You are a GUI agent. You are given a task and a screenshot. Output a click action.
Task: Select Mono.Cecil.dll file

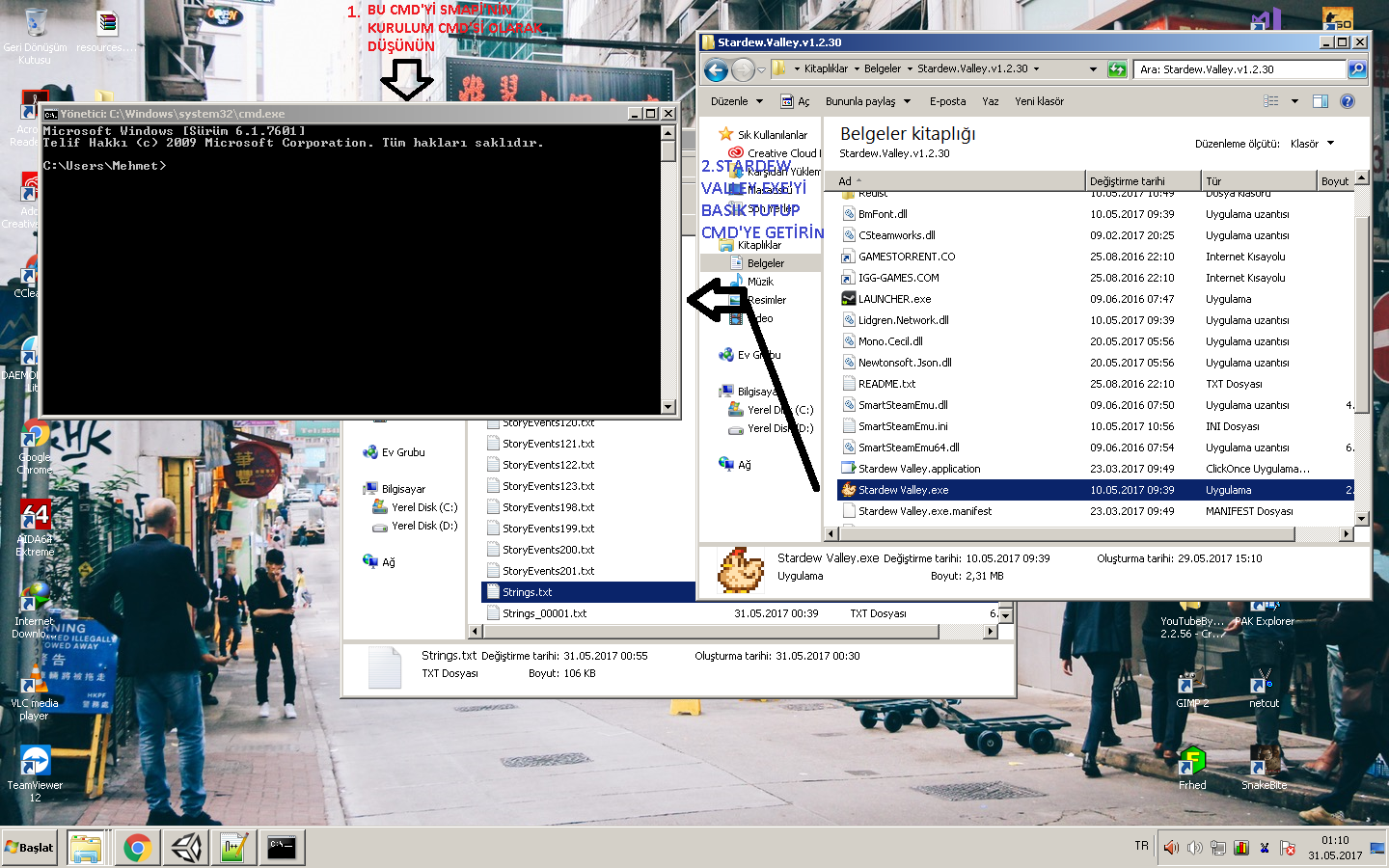tap(890, 341)
